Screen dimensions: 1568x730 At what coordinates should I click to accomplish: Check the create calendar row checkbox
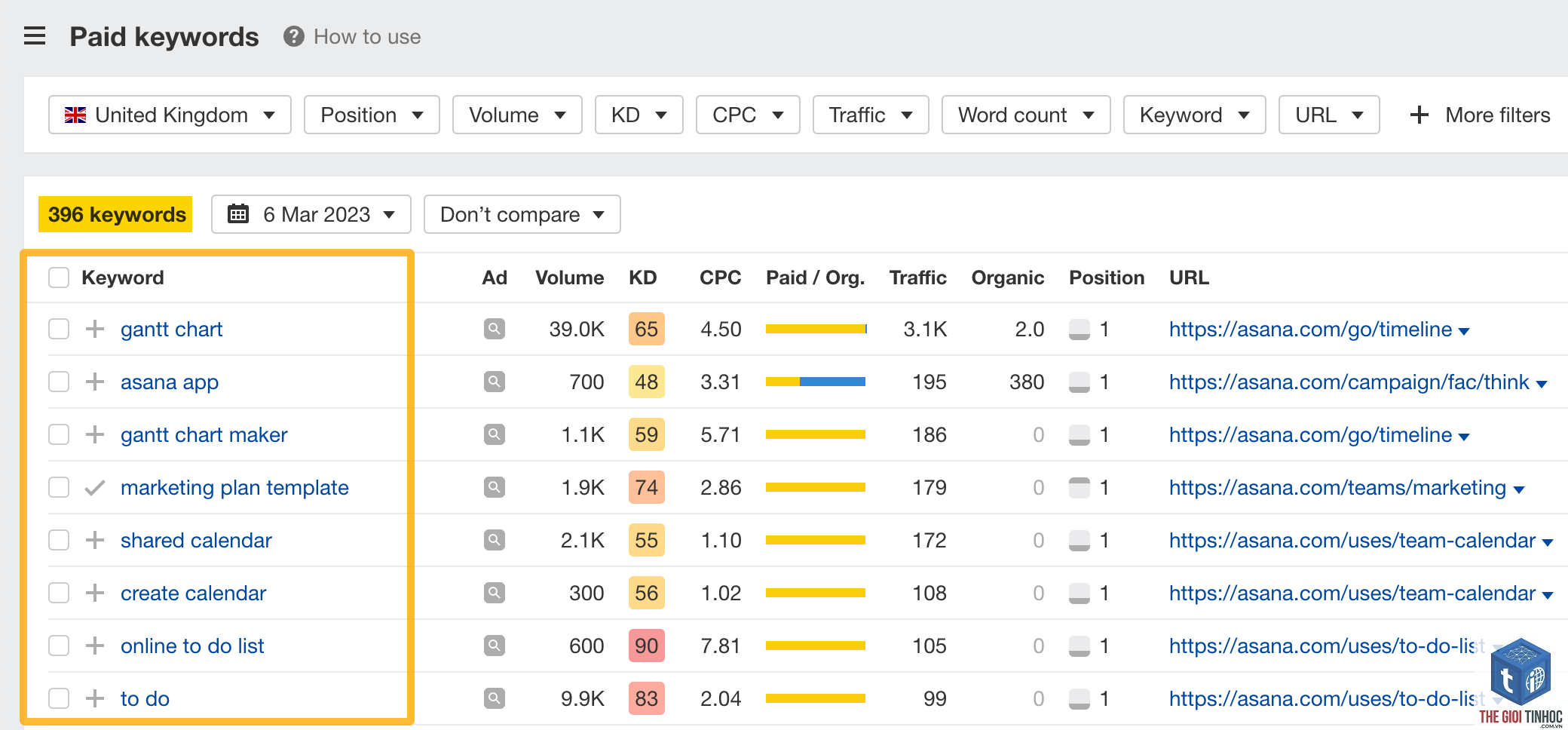coord(59,593)
